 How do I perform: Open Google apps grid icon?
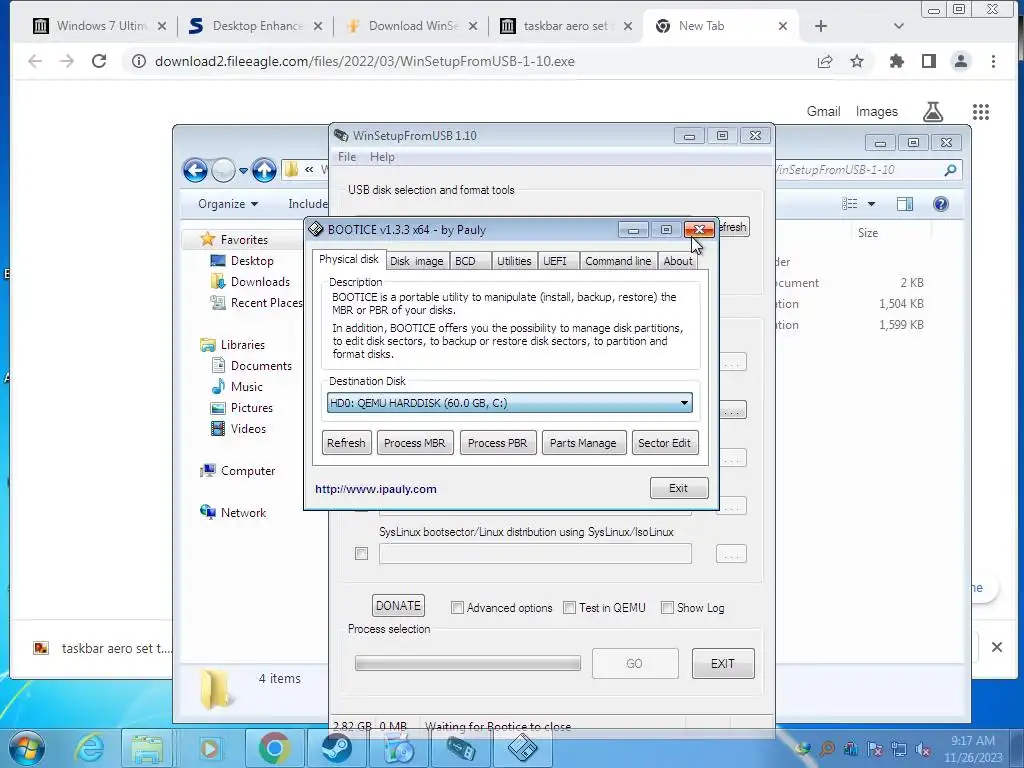(x=980, y=112)
